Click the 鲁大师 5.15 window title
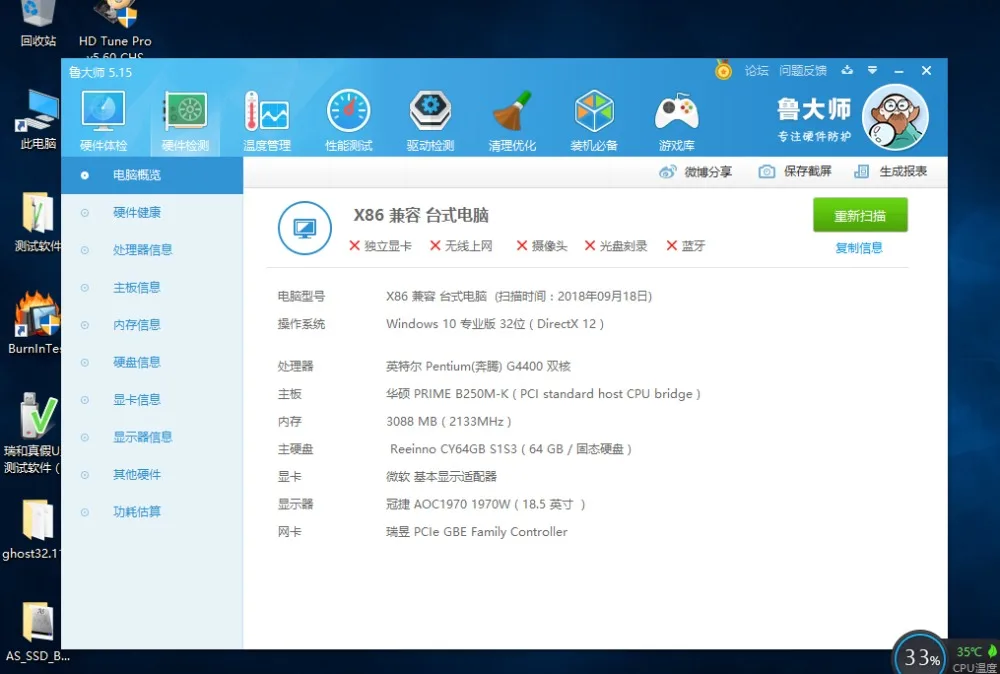 coord(100,73)
